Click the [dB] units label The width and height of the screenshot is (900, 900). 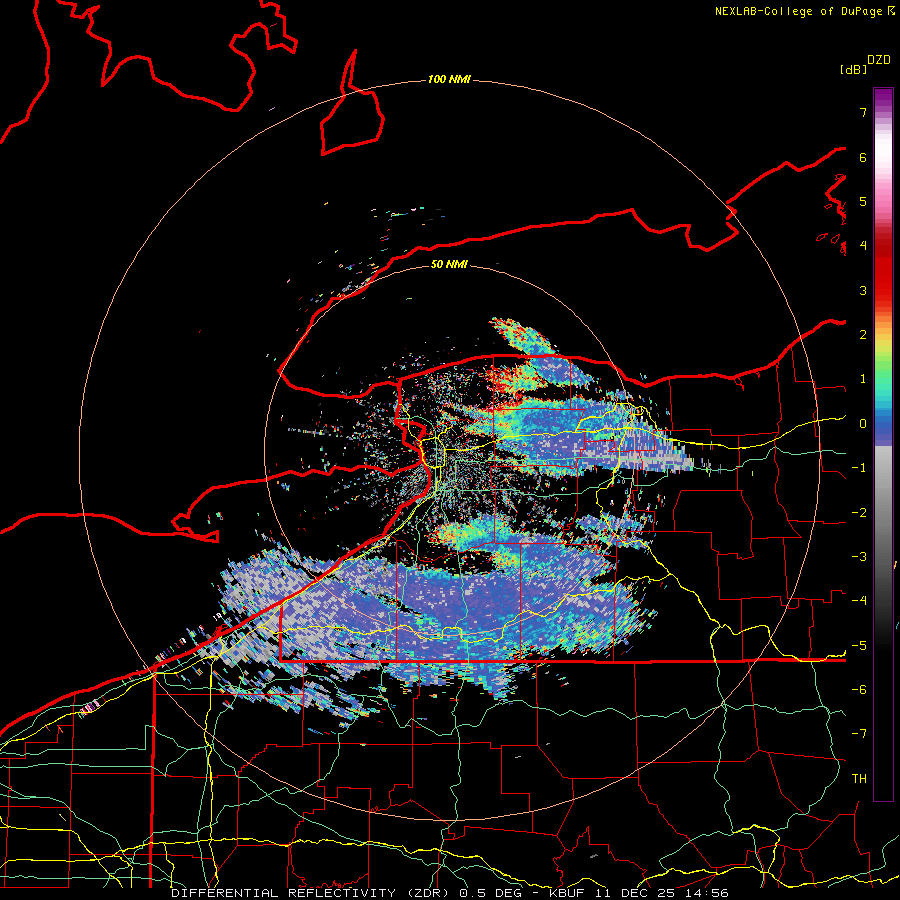pyautogui.click(x=853, y=69)
